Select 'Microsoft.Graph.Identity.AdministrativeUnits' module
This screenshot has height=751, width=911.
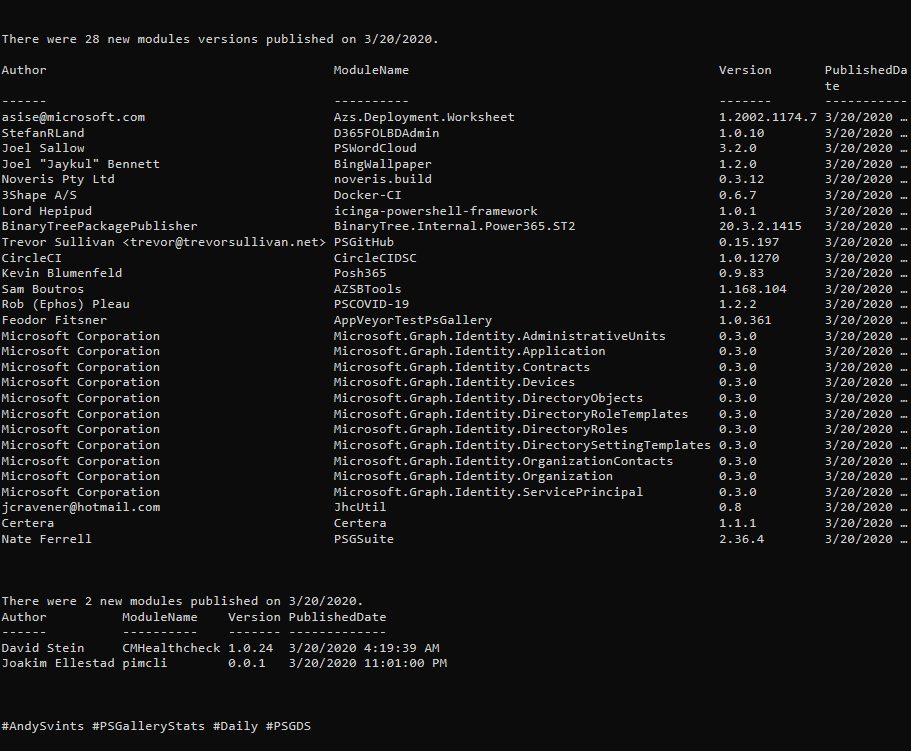click(x=500, y=336)
